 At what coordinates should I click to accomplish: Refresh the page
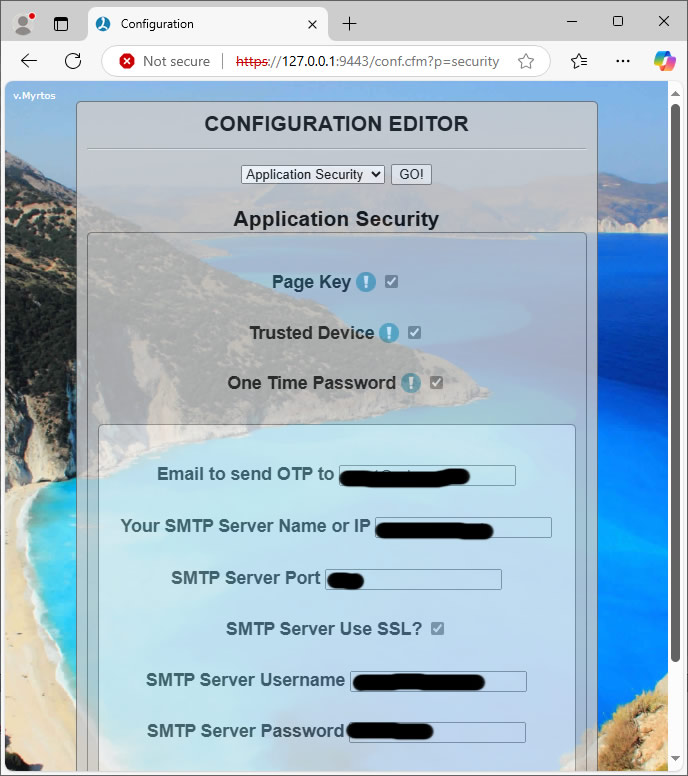click(73, 61)
